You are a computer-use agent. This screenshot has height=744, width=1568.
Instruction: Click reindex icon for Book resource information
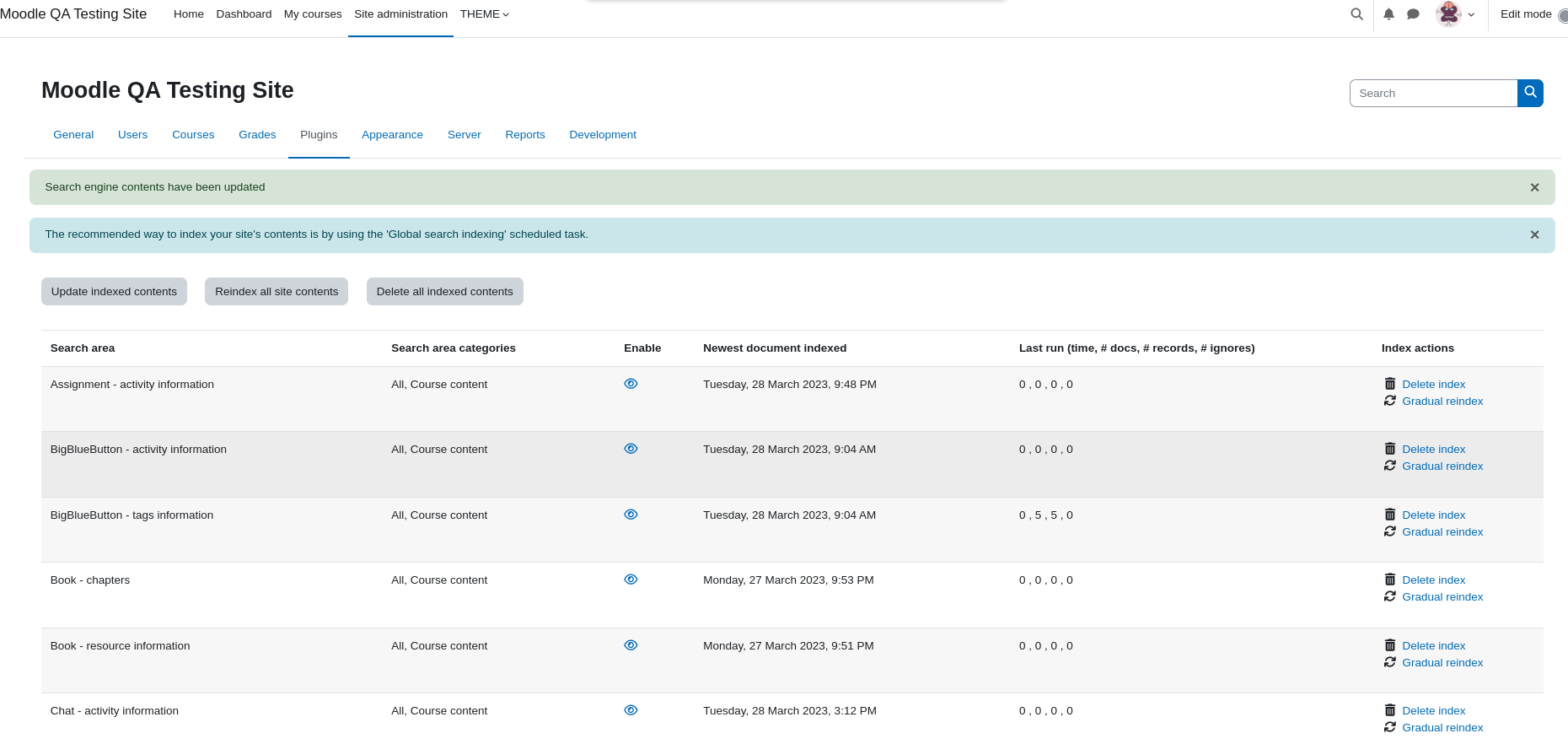[x=1390, y=662]
